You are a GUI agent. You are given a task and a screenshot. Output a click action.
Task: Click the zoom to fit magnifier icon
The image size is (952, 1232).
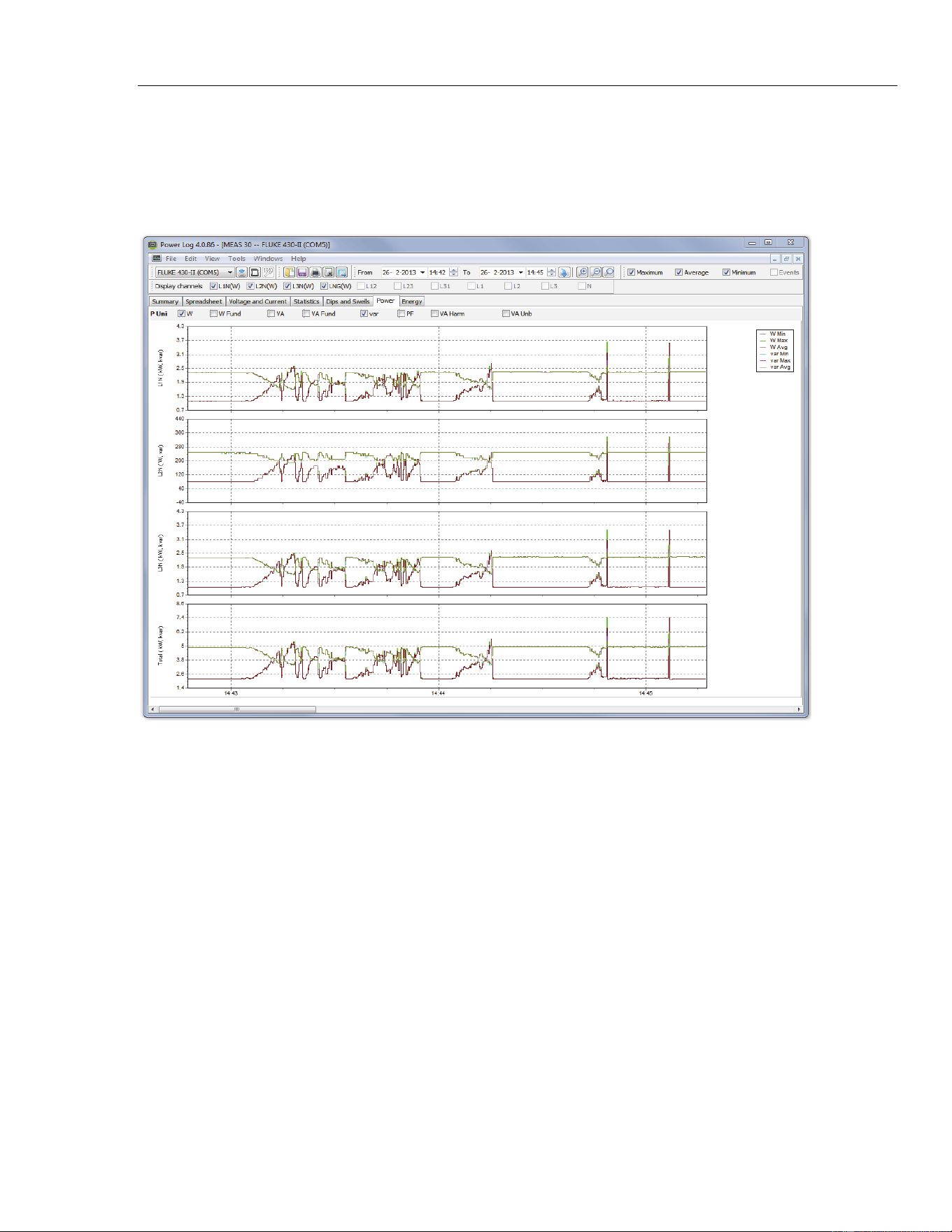pos(609,272)
